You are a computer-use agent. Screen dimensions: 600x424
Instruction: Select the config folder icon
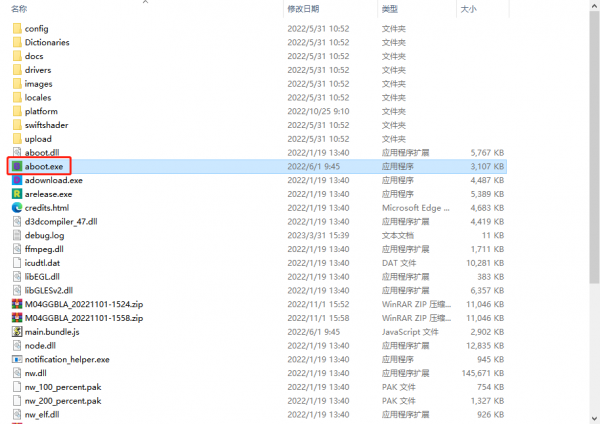tap(16, 29)
